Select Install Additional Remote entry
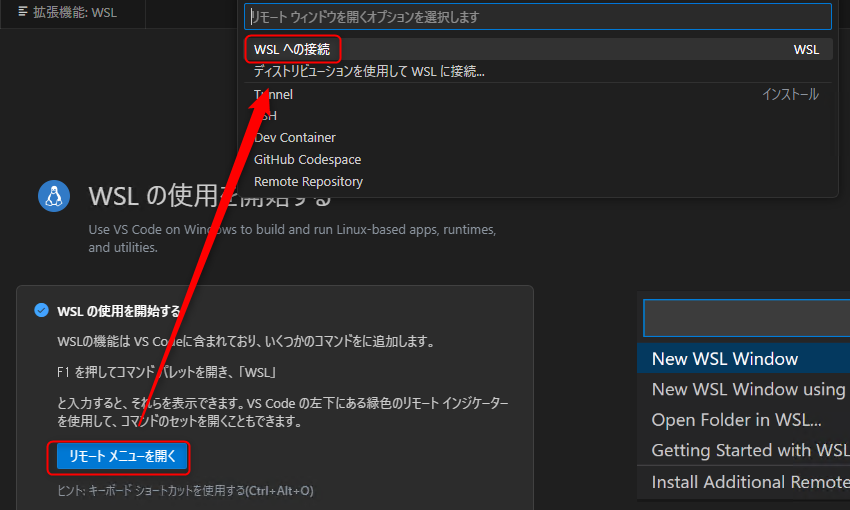 [x=743, y=482]
